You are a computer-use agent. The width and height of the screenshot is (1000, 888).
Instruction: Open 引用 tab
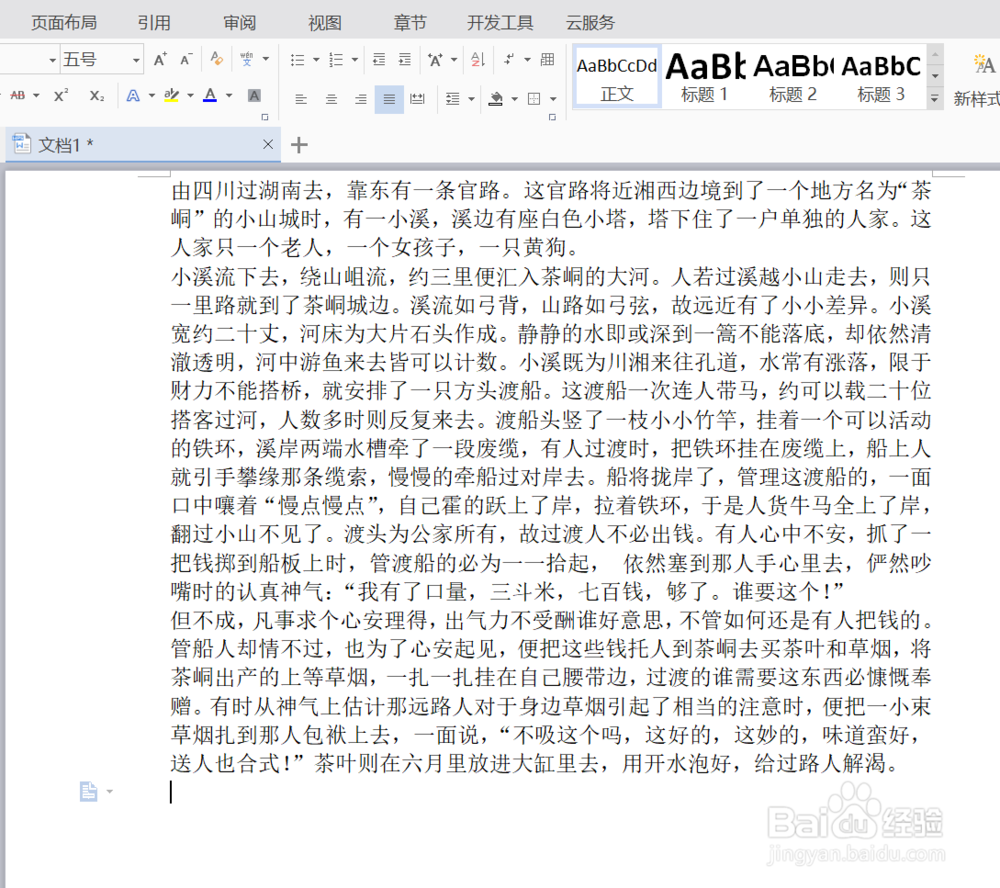154,23
